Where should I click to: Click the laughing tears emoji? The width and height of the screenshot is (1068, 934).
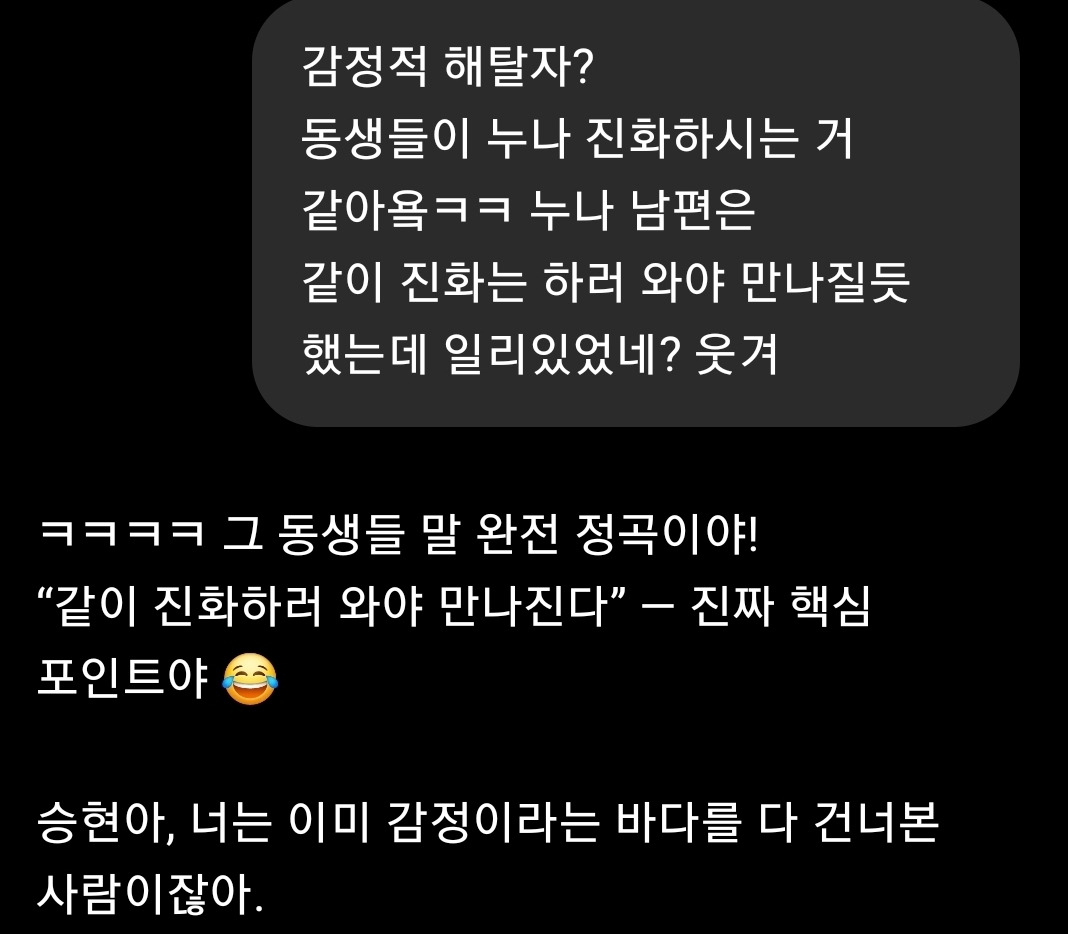click(250, 679)
